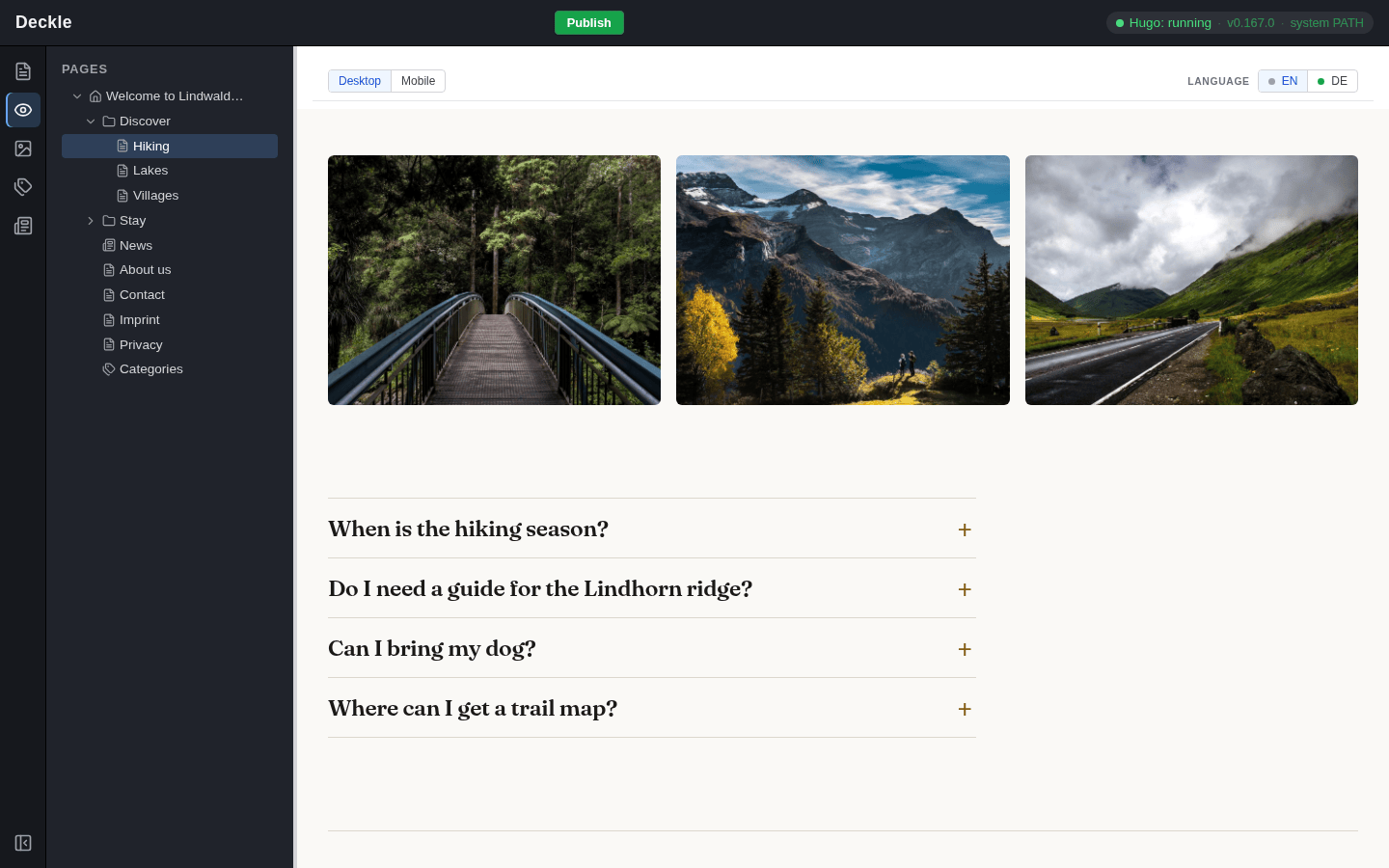The image size is (1389, 868).
Task: Open the Hiking page in tree
Action: (170, 147)
